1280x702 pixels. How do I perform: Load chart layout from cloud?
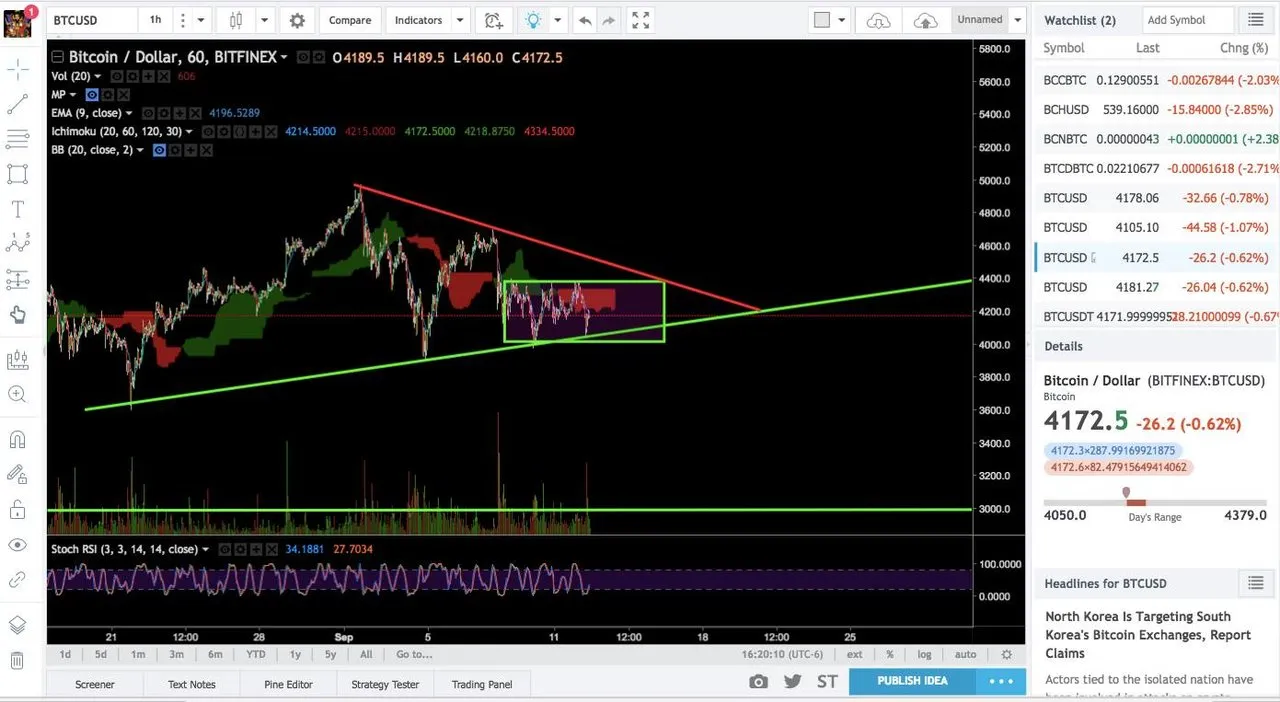pos(878,20)
